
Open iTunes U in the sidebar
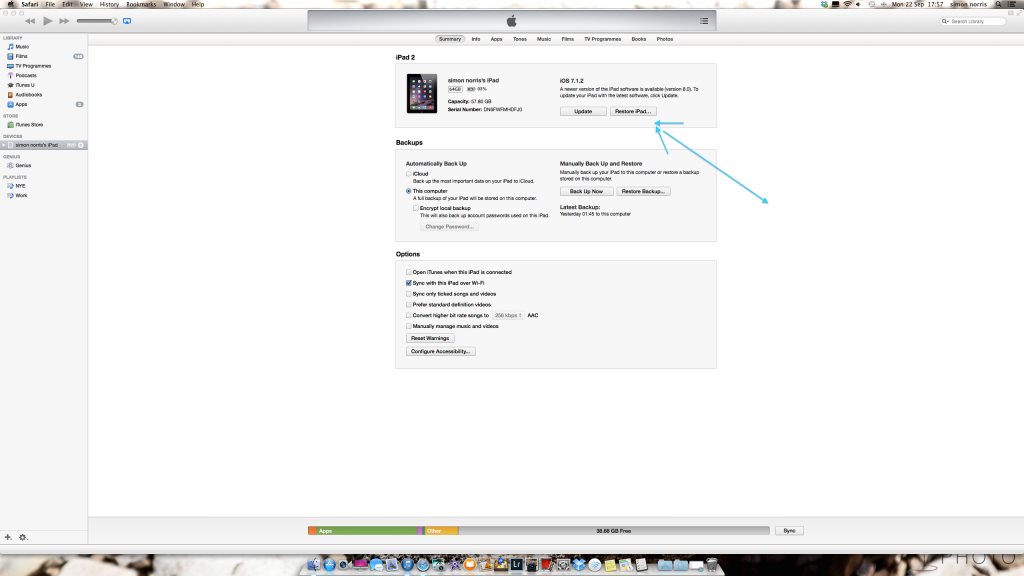point(25,85)
